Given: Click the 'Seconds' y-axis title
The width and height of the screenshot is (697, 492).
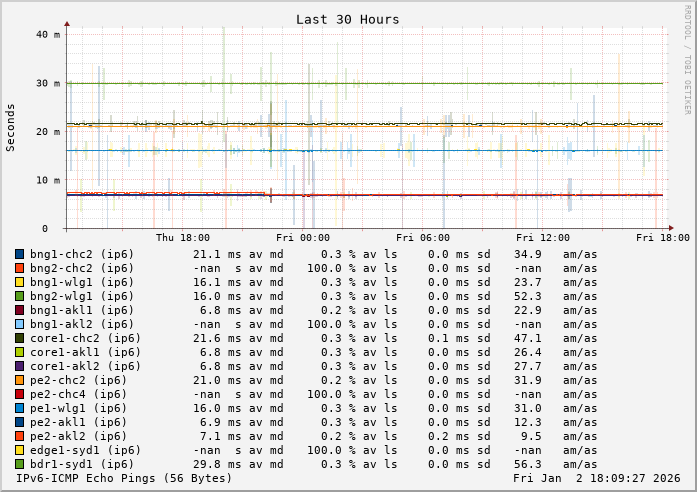Looking at the screenshot, I should [x=11, y=127].
